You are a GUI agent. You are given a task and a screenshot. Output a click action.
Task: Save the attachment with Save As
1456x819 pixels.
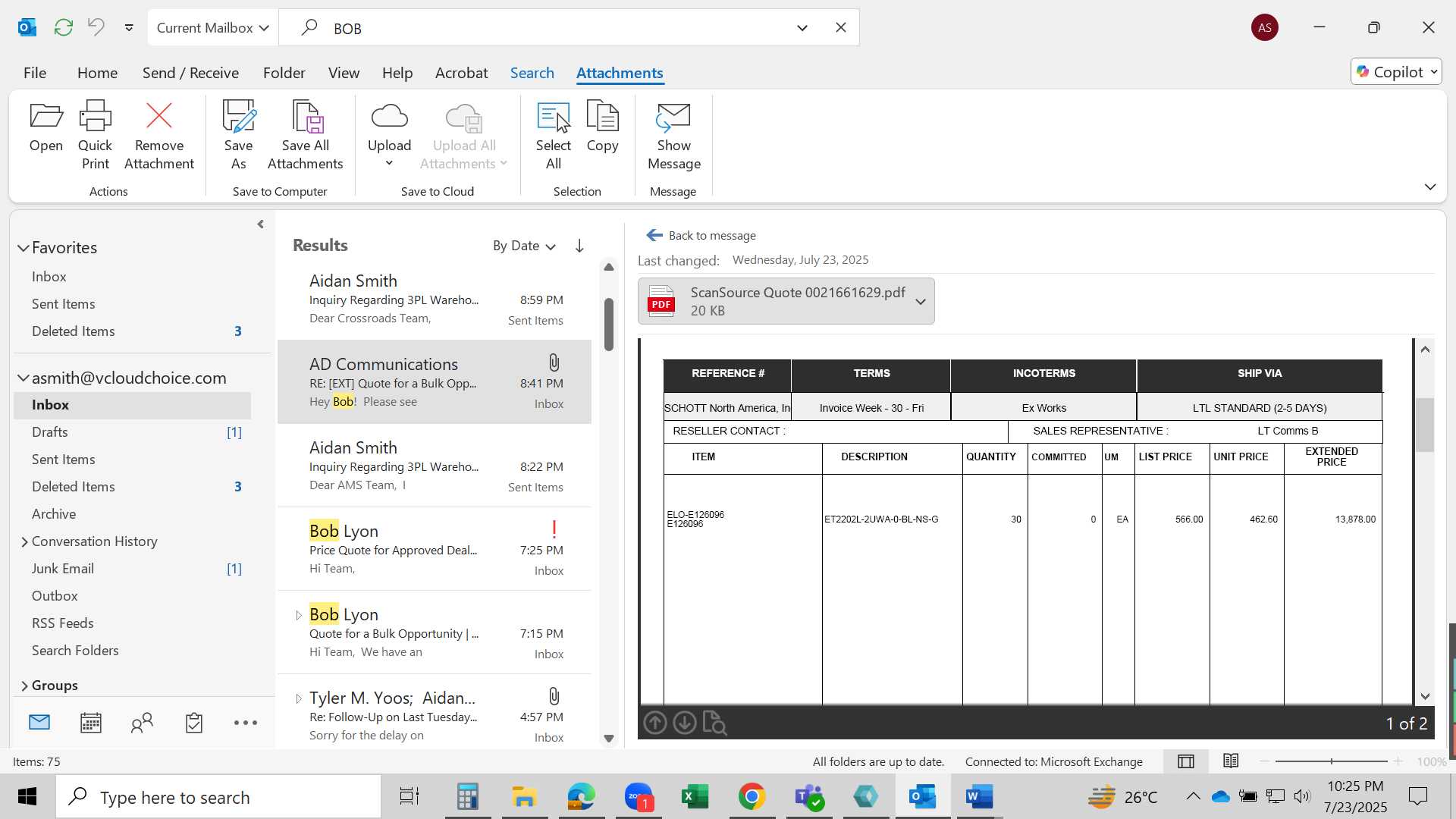238,136
